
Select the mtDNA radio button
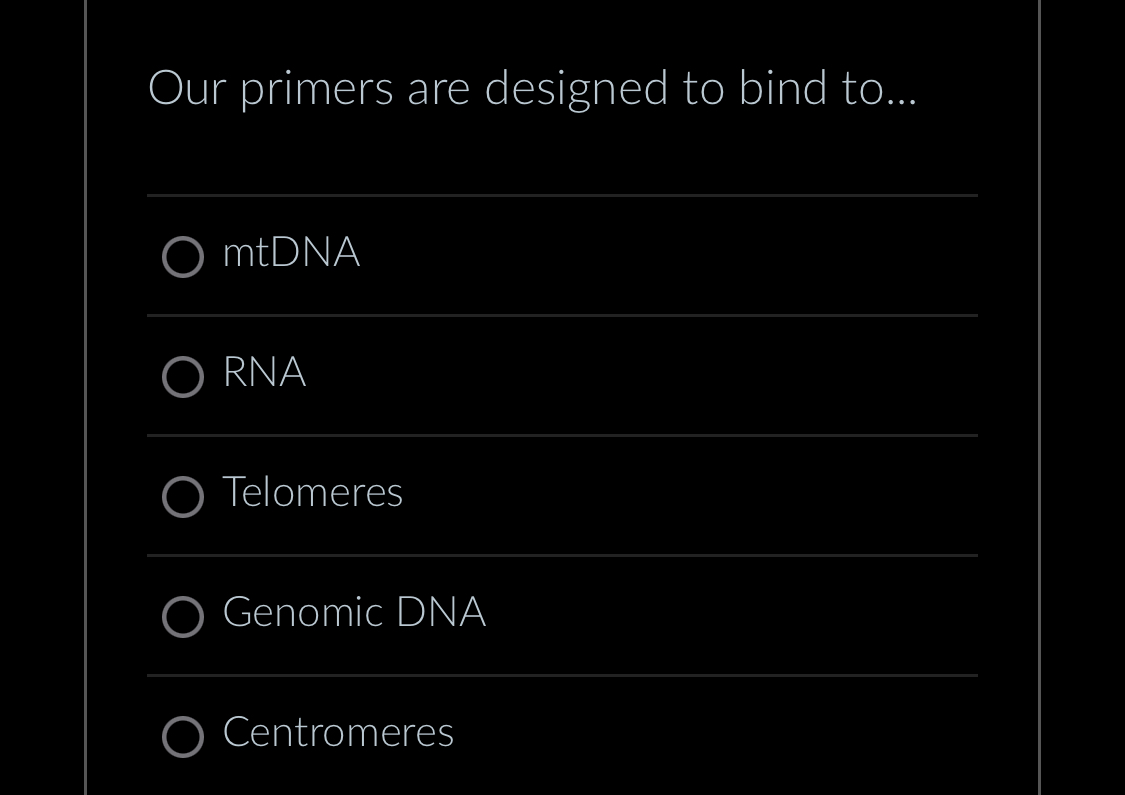pos(183,257)
